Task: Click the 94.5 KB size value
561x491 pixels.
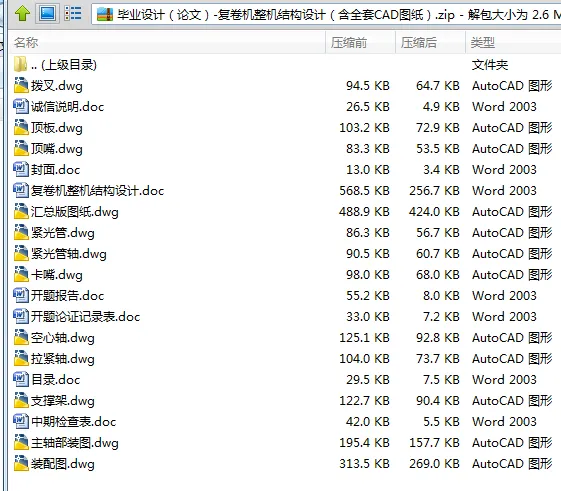Action: (368, 86)
